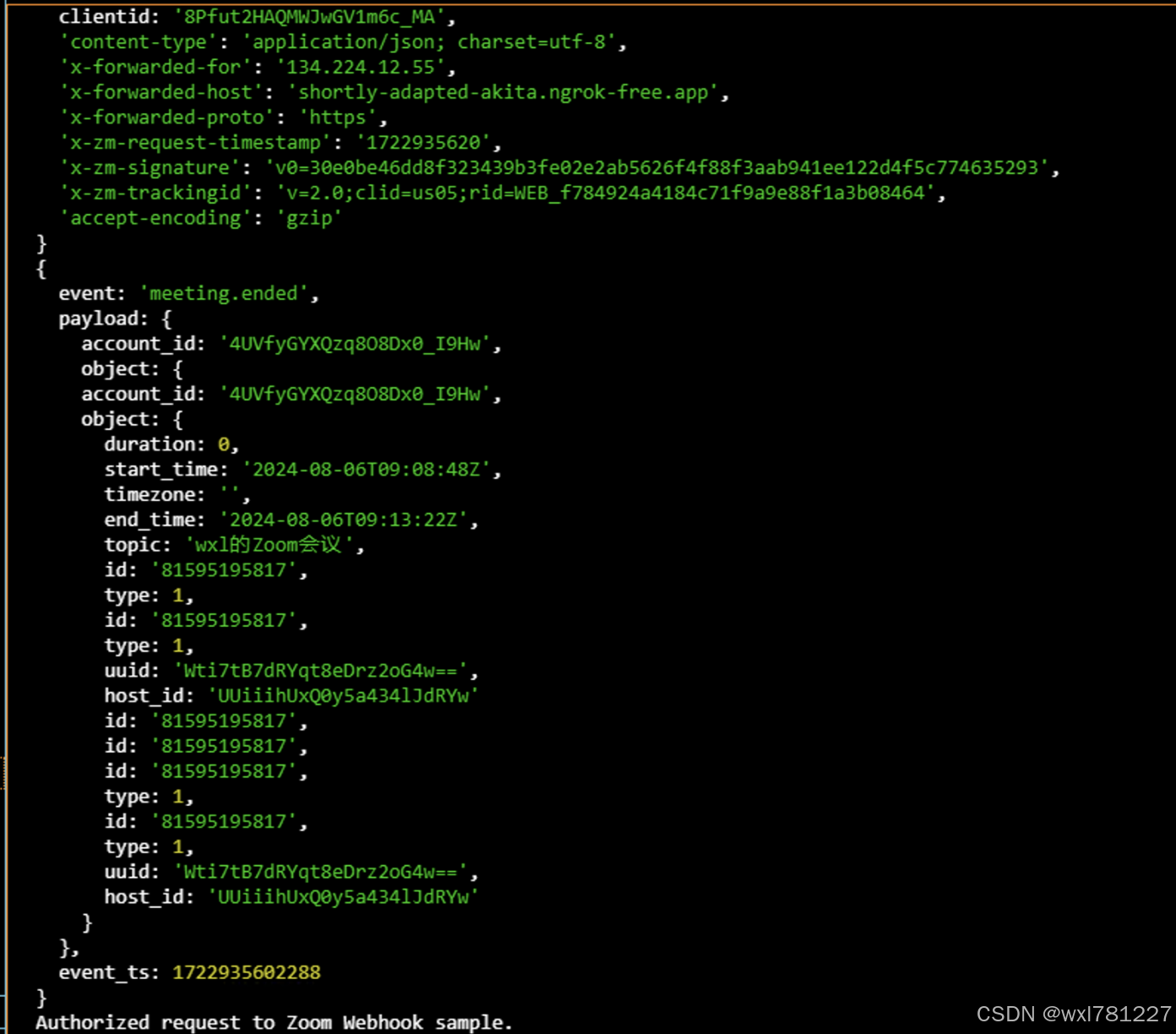The height and width of the screenshot is (1034, 1176).
Task: Click the duration value 0
Action: point(223,444)
